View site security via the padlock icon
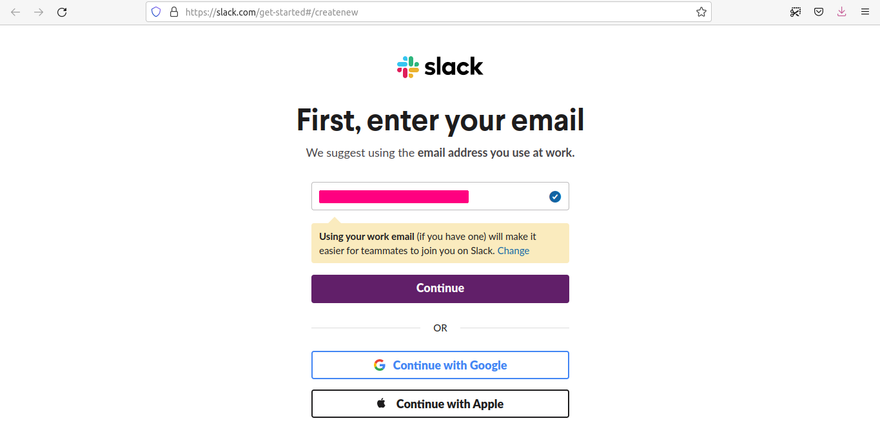This screenshot has width=880, height=427. click(174, 12)
